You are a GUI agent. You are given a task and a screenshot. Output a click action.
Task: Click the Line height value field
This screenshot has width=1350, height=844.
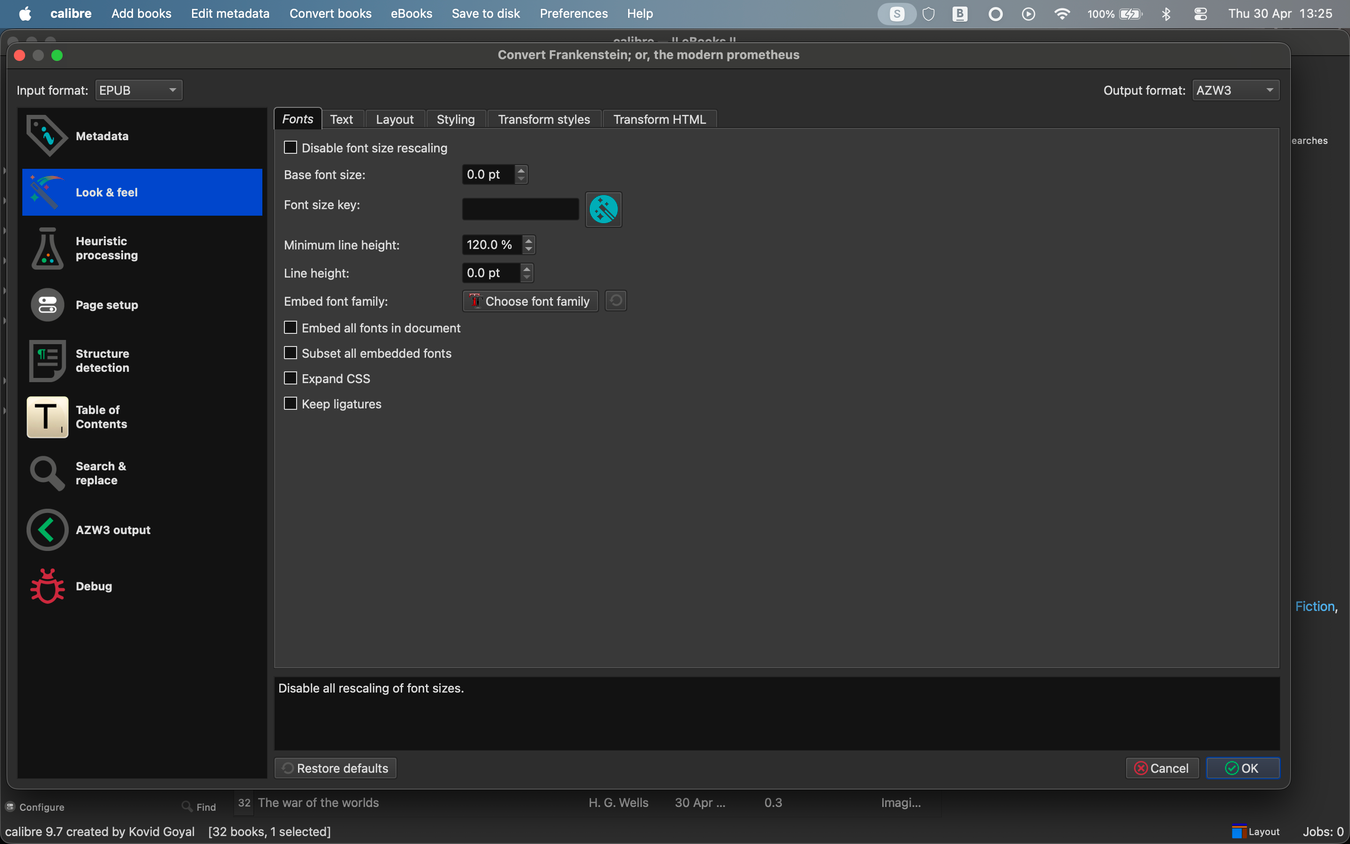tap(491, 273)
